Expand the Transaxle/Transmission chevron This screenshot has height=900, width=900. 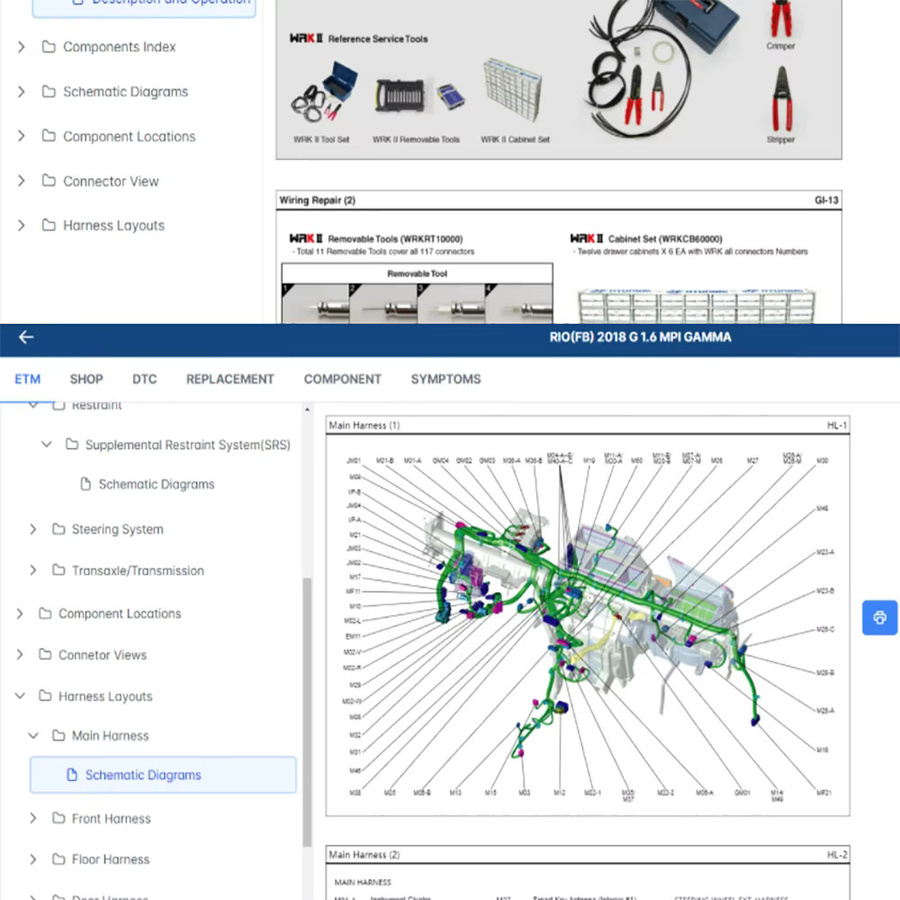point(33,571)
